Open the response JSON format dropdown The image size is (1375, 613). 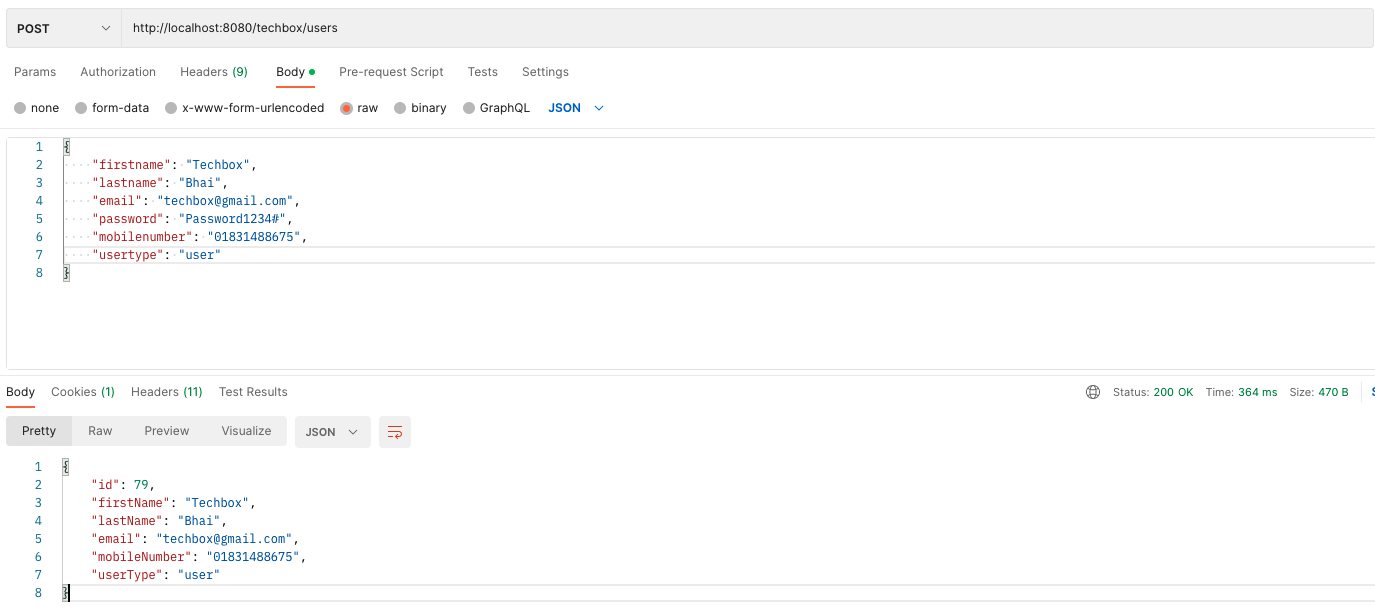(332, 432)
